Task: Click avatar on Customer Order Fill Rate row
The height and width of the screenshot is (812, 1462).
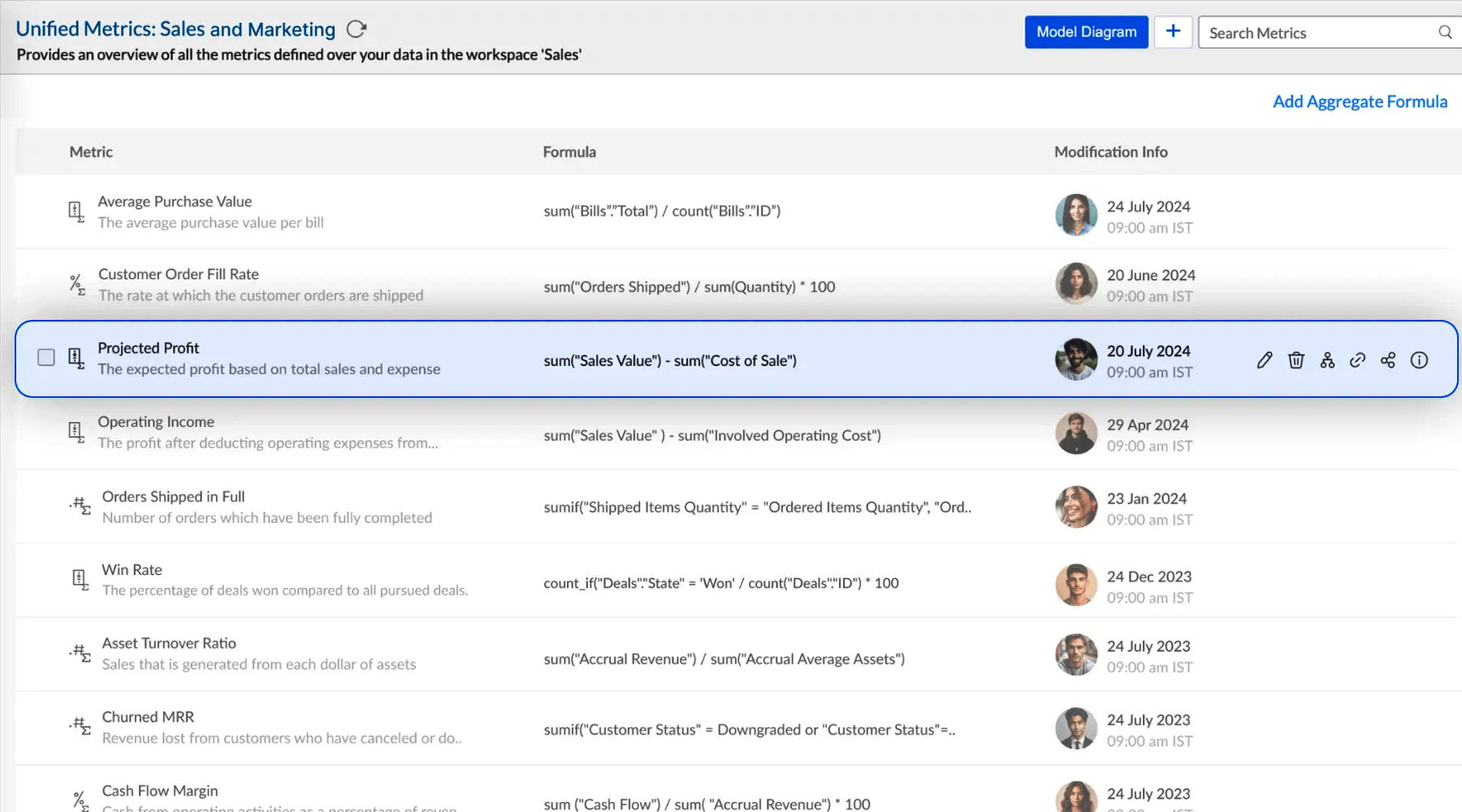Action: pyautogui.click(x=1076, y=283)
